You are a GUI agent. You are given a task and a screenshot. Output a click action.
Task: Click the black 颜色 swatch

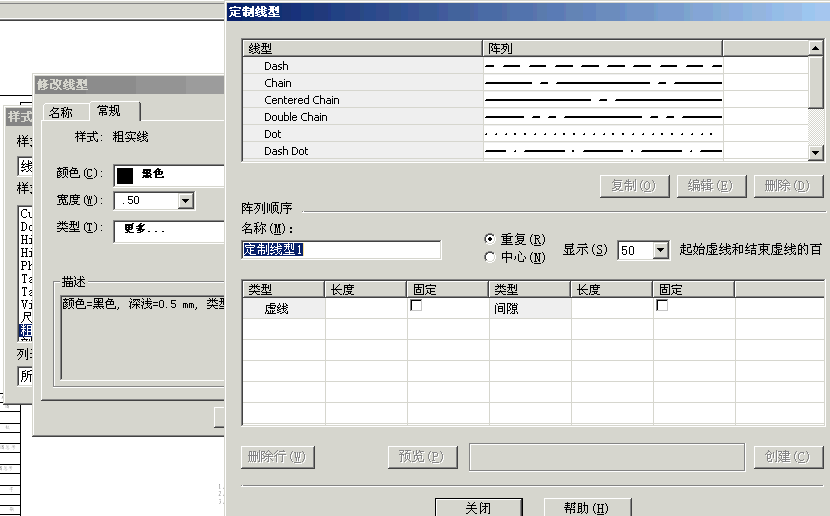click(x=125, y=175)
